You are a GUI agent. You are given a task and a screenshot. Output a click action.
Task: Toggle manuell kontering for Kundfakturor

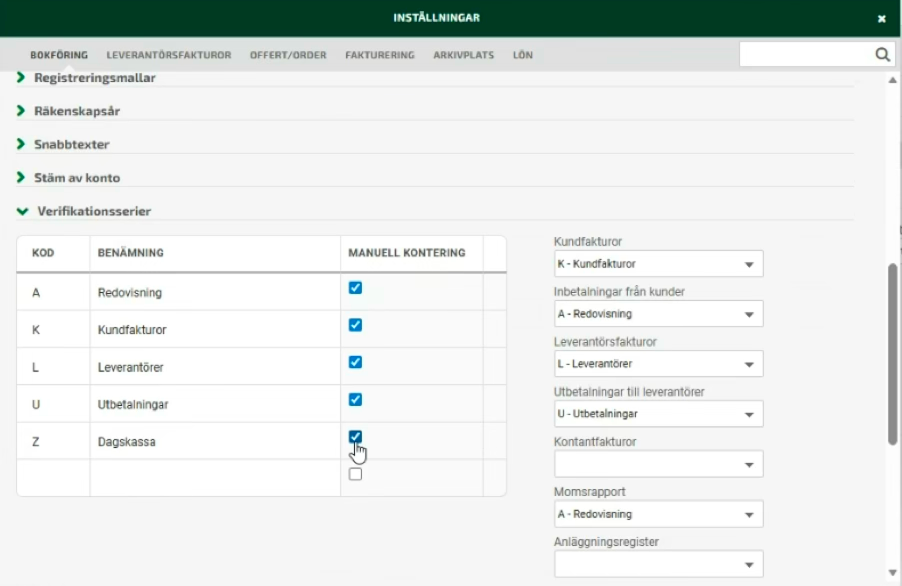(x=355, y=325)
